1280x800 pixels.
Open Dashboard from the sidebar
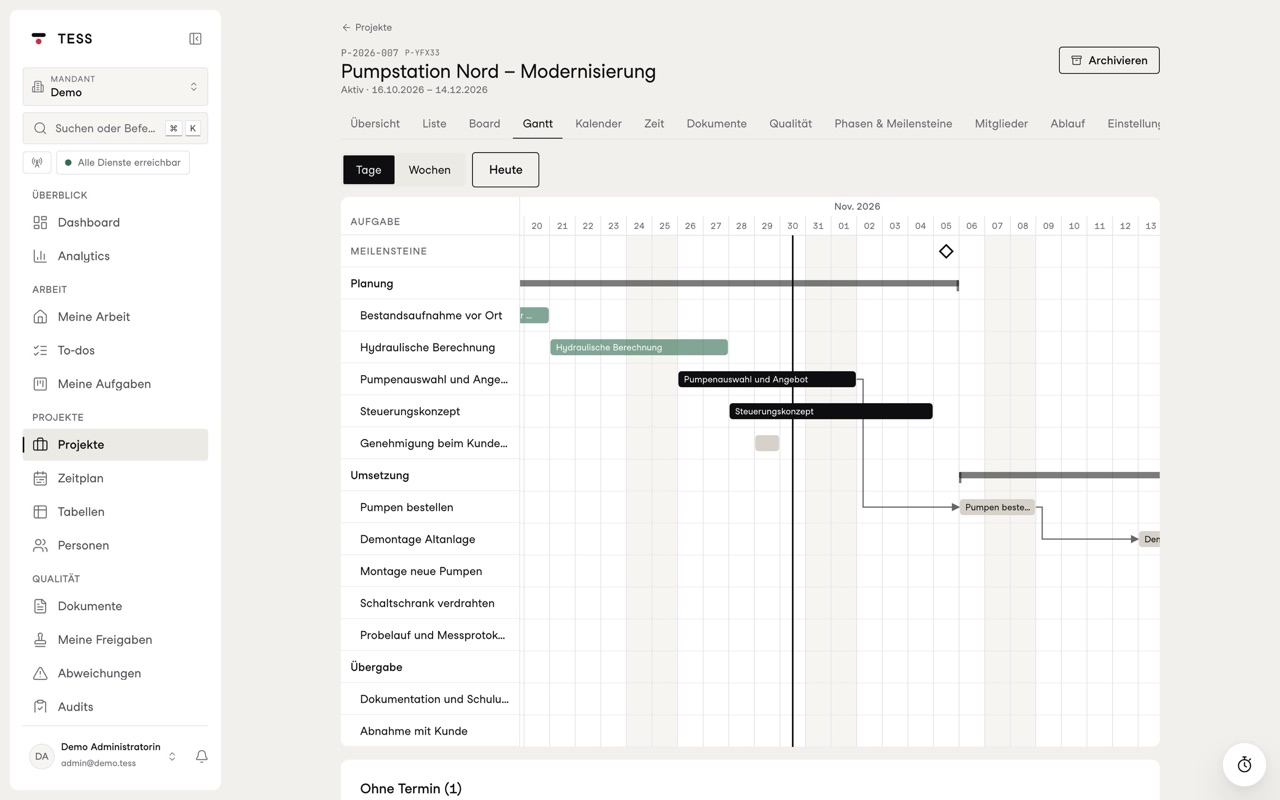(115, 223)
